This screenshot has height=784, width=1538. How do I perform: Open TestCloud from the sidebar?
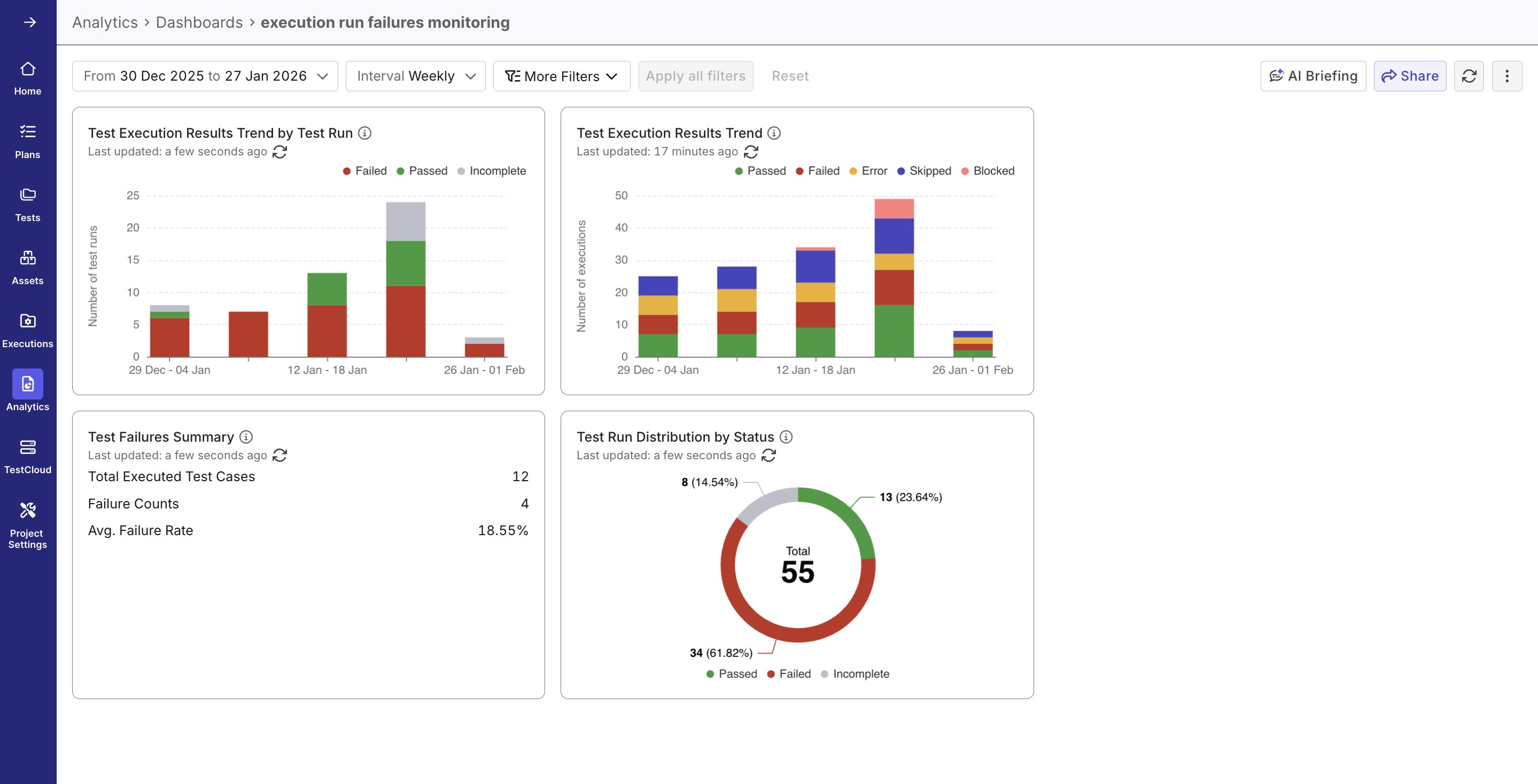[x=27, y=453]
